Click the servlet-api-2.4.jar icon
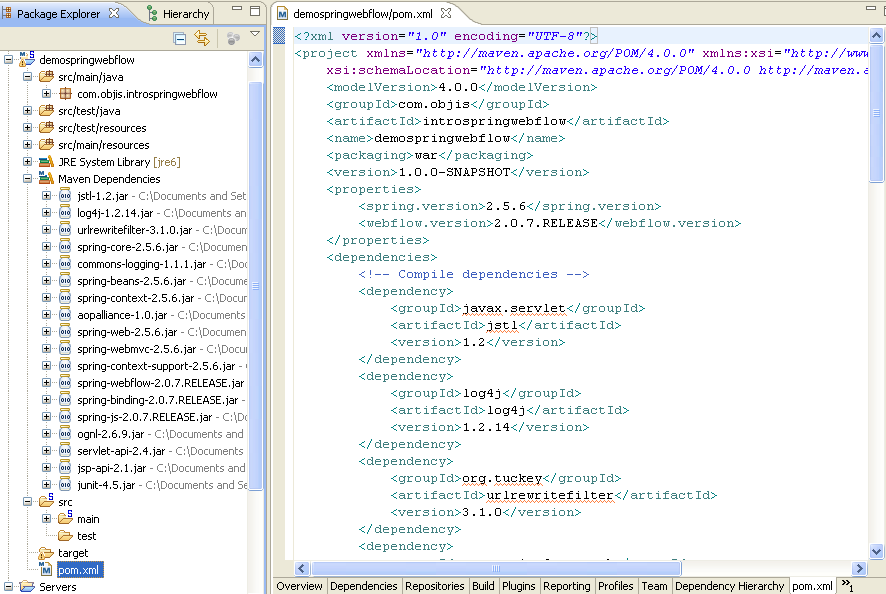Screen dimensions: 886x594 [65, 450]
